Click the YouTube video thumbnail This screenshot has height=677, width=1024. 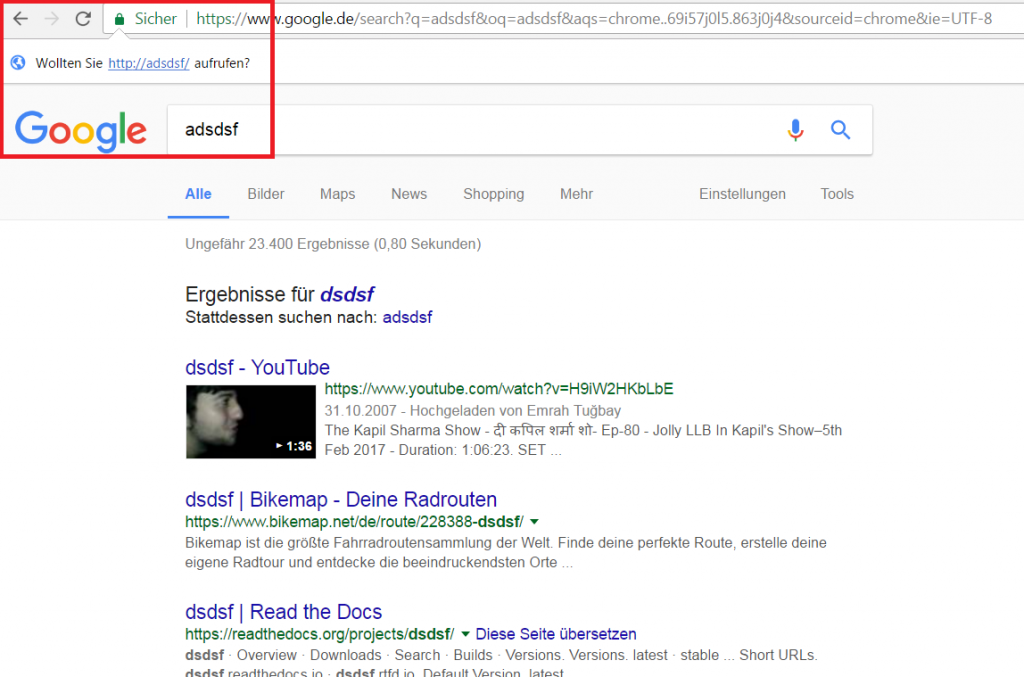[251, 422]
